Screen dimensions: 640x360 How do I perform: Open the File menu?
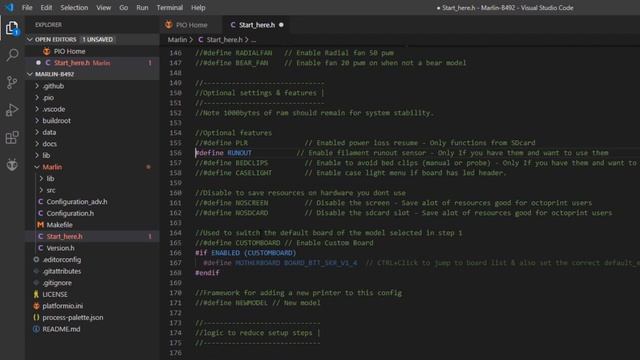(x=27, y=7)
